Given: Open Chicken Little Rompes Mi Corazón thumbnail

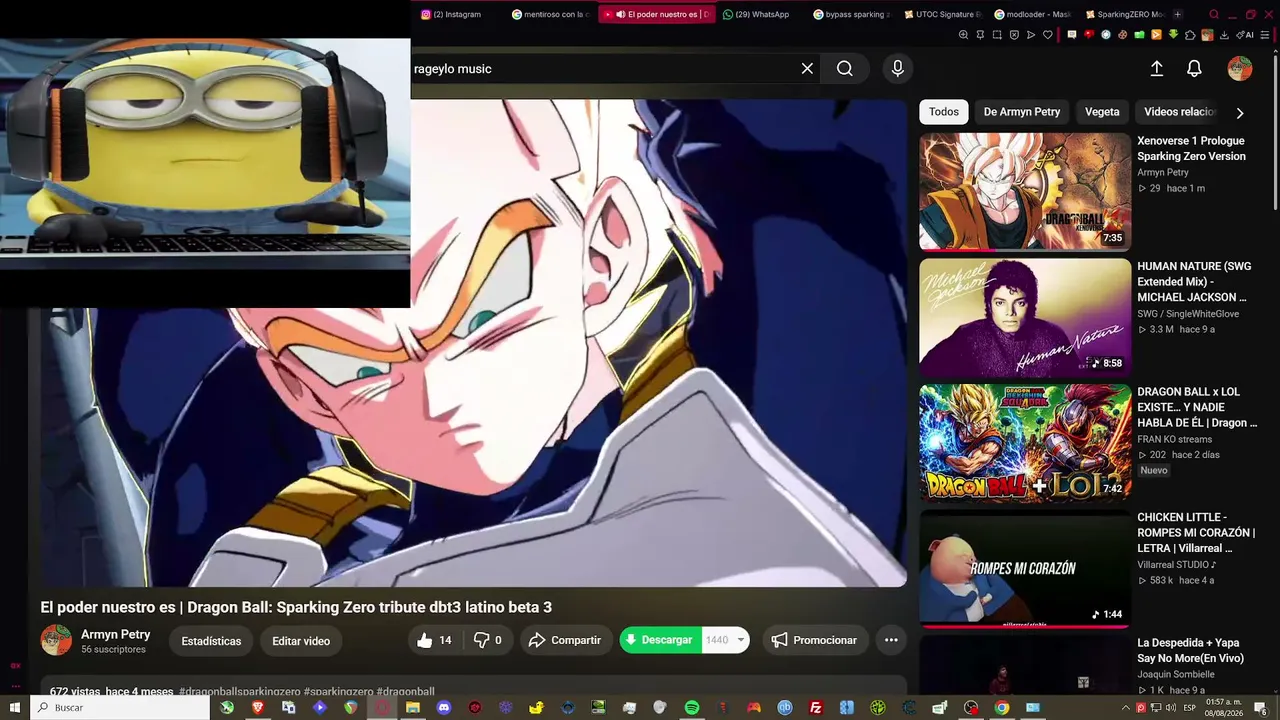Looking at the screenshot, I should click(1025, 569).
